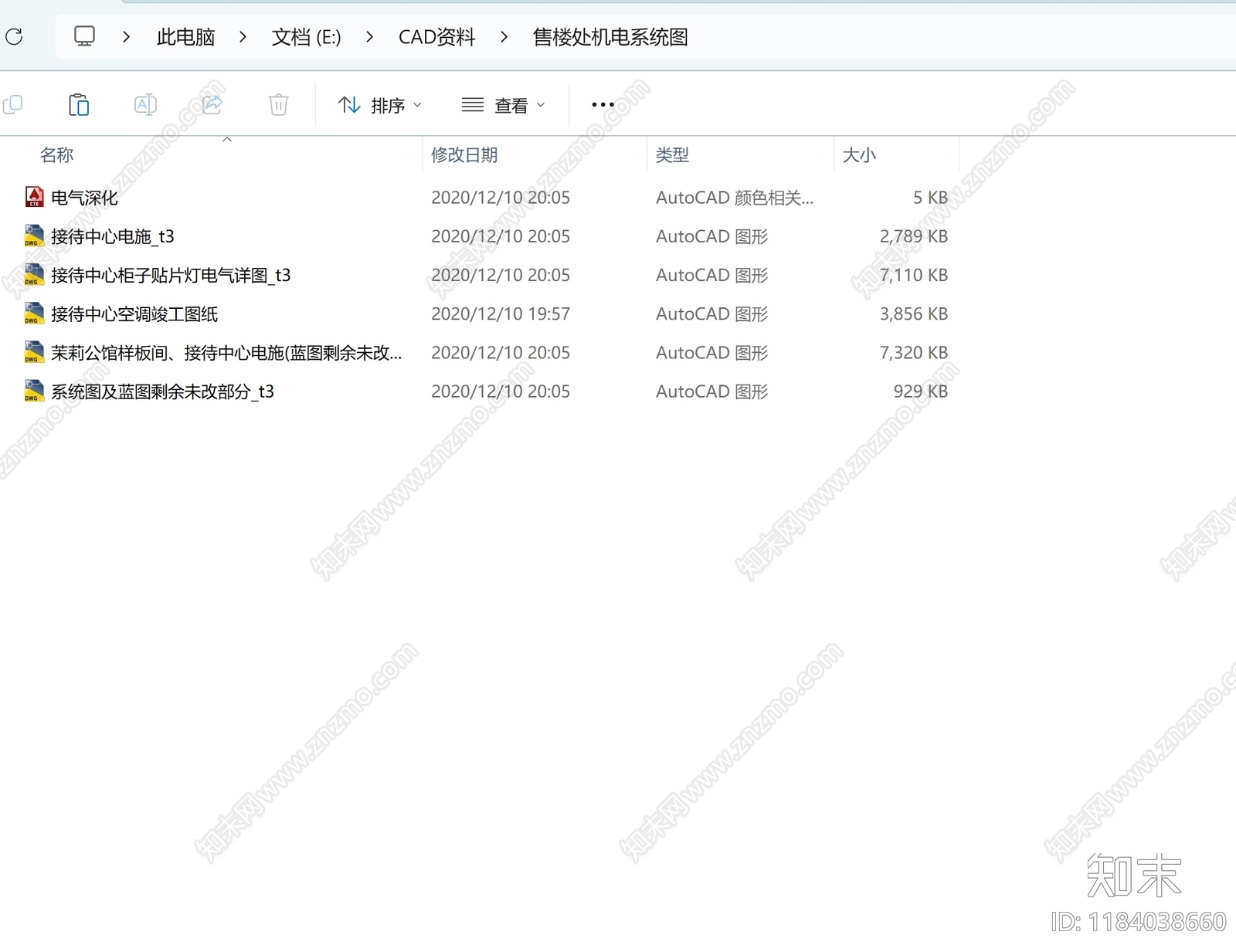Click the DWG icon of 接待中心电施_t3
This screenshot has height=952, width=1236.
pos(34,235)
